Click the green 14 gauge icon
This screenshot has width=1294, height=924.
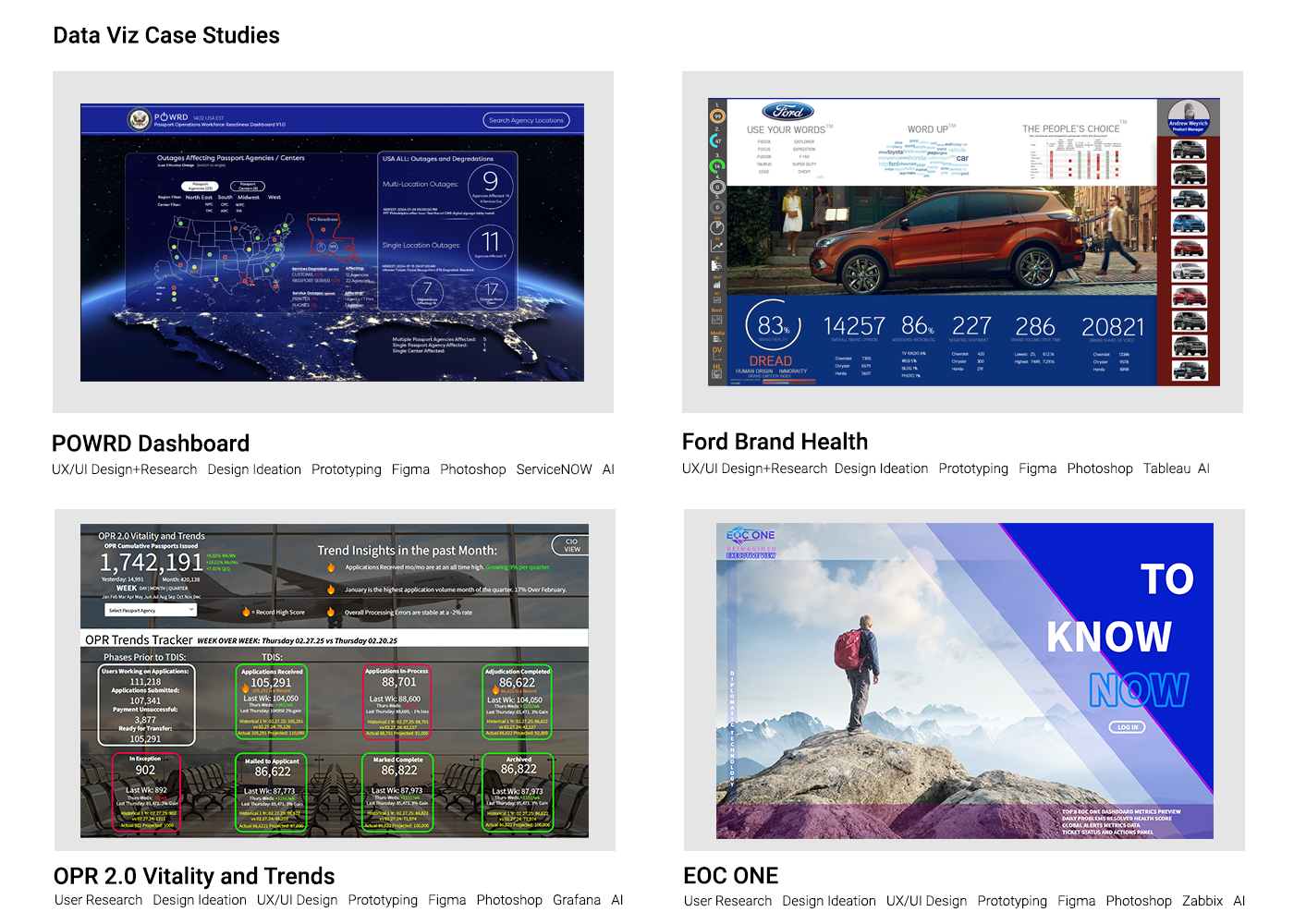(x=716, y=166)
